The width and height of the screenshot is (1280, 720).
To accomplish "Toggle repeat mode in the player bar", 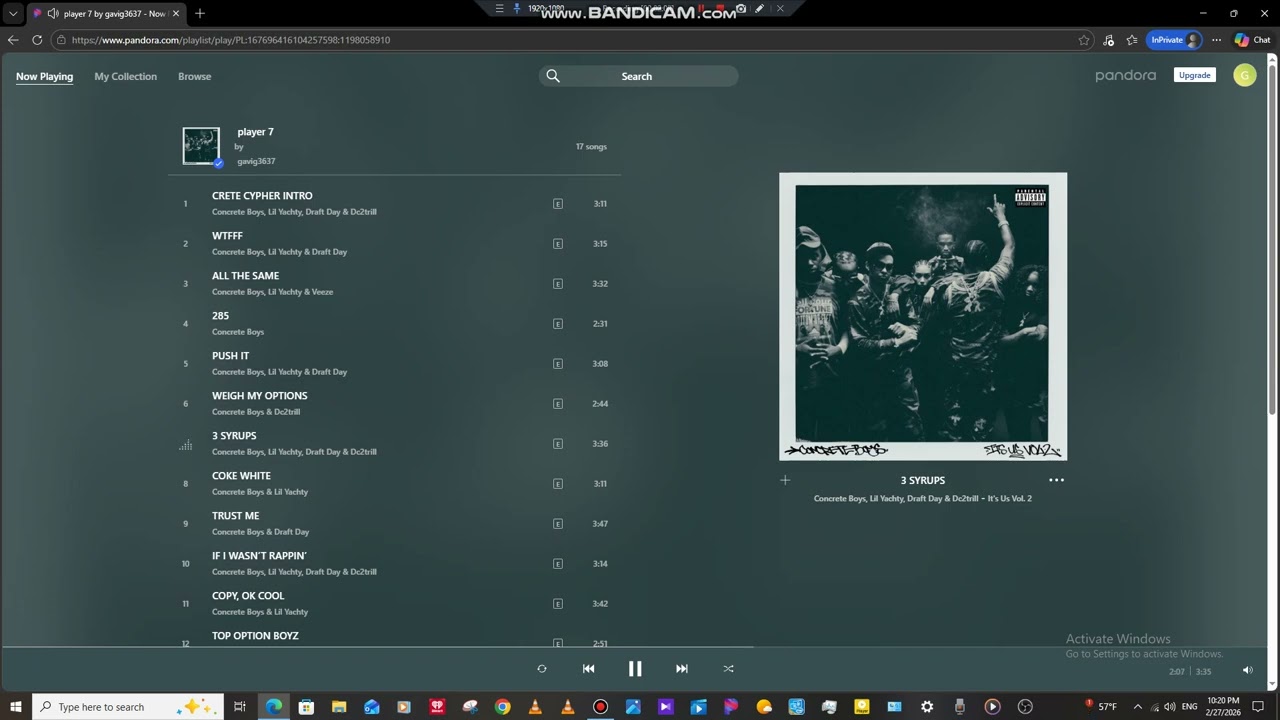I will [542, 669].
